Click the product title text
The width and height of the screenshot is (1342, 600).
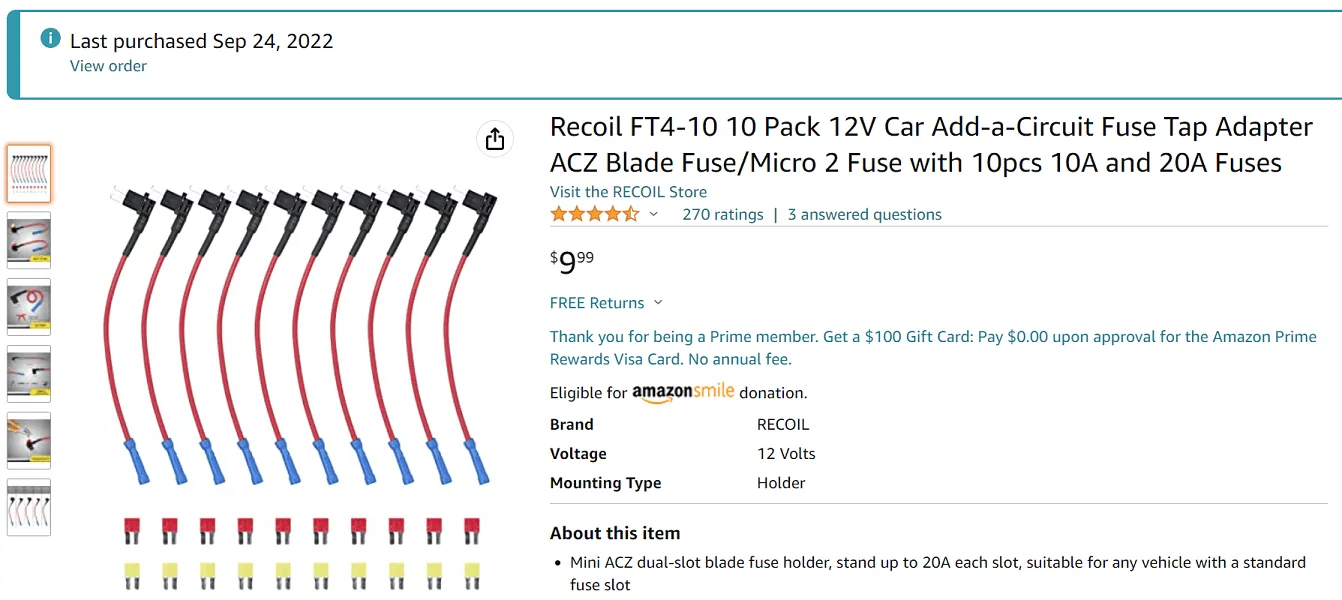pos(931,145)
